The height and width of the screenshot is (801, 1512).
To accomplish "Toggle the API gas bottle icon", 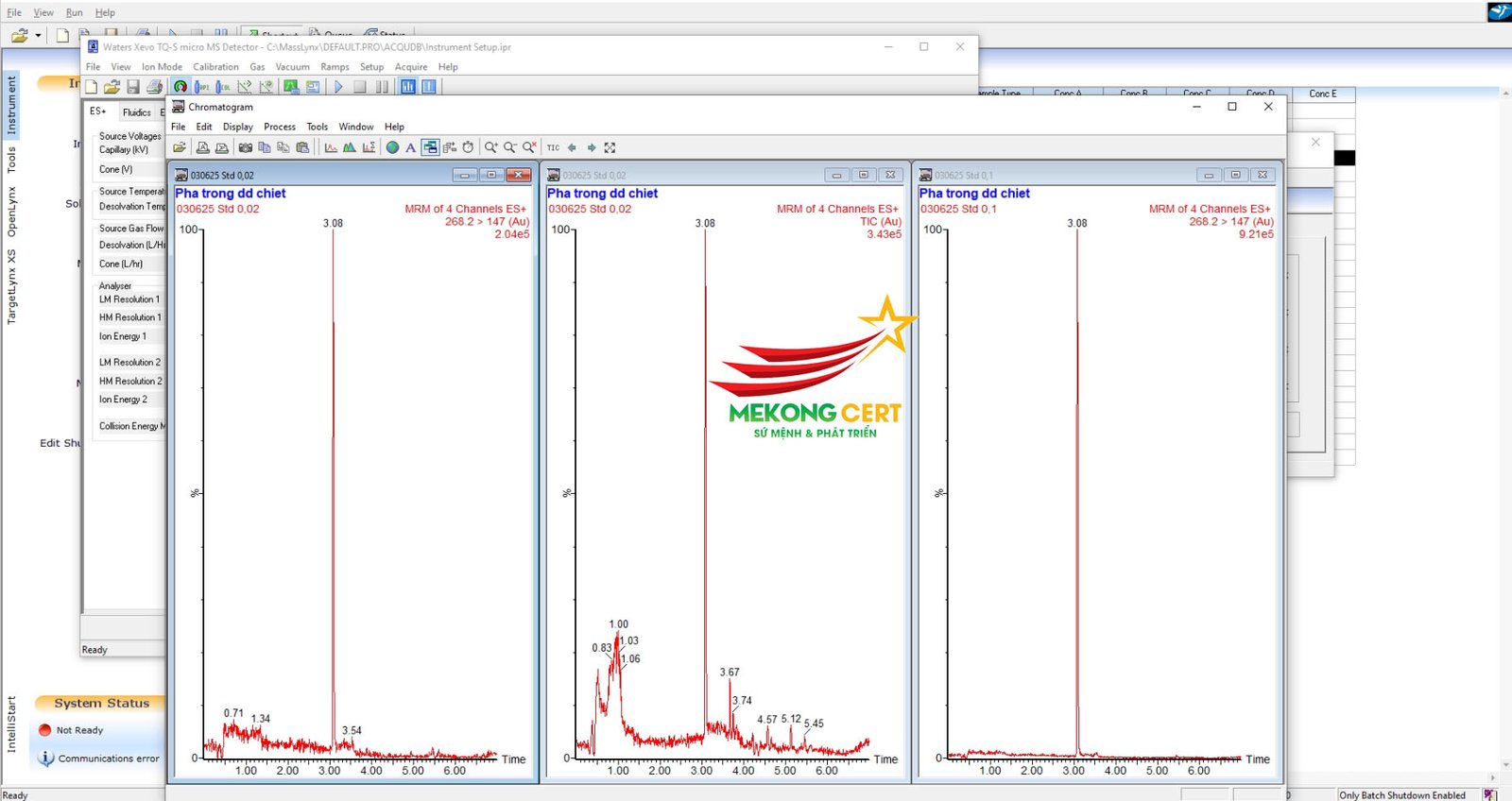I will (x=201, y=87).
